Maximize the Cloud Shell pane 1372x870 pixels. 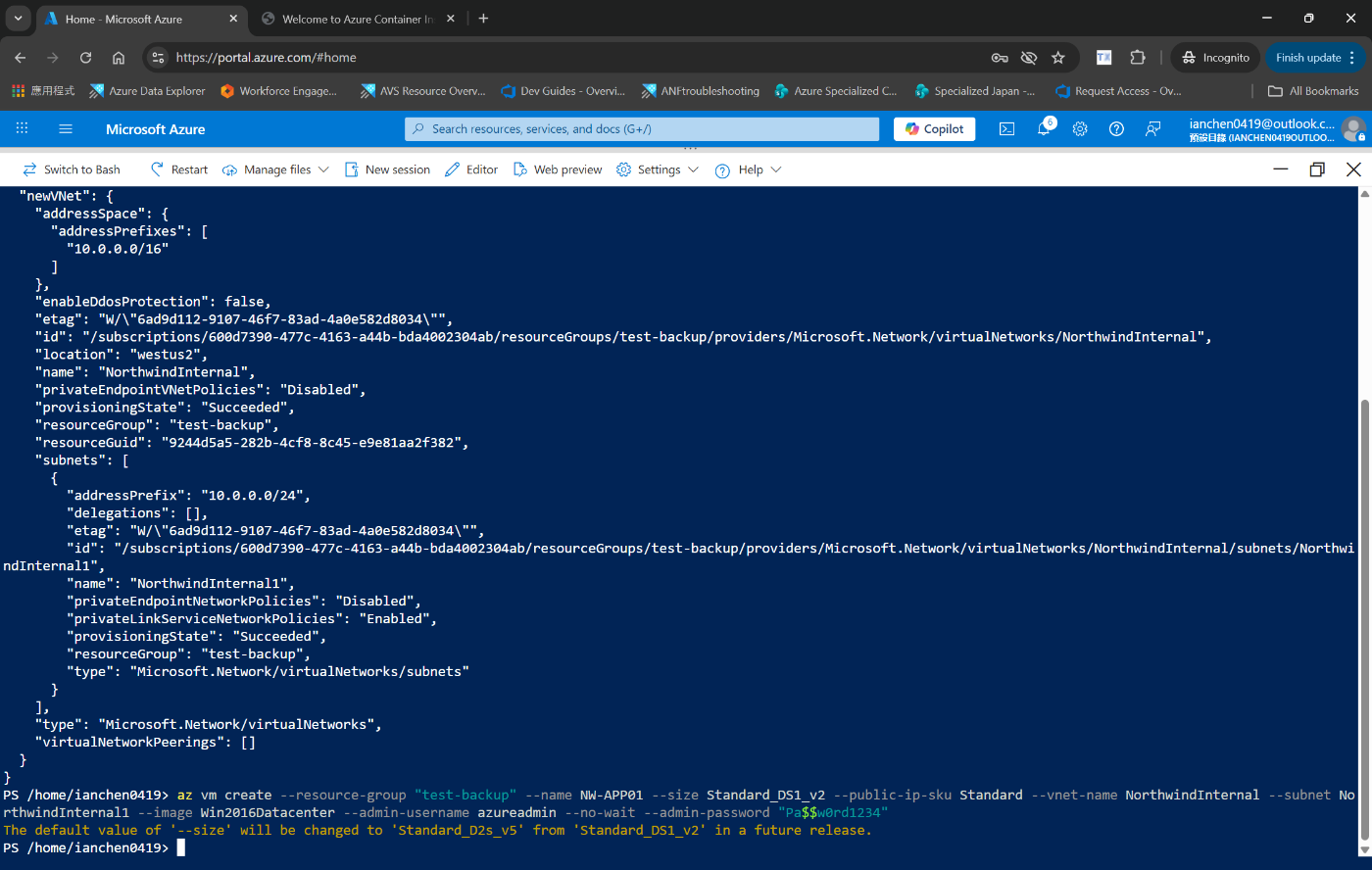tap(1317, 169)
